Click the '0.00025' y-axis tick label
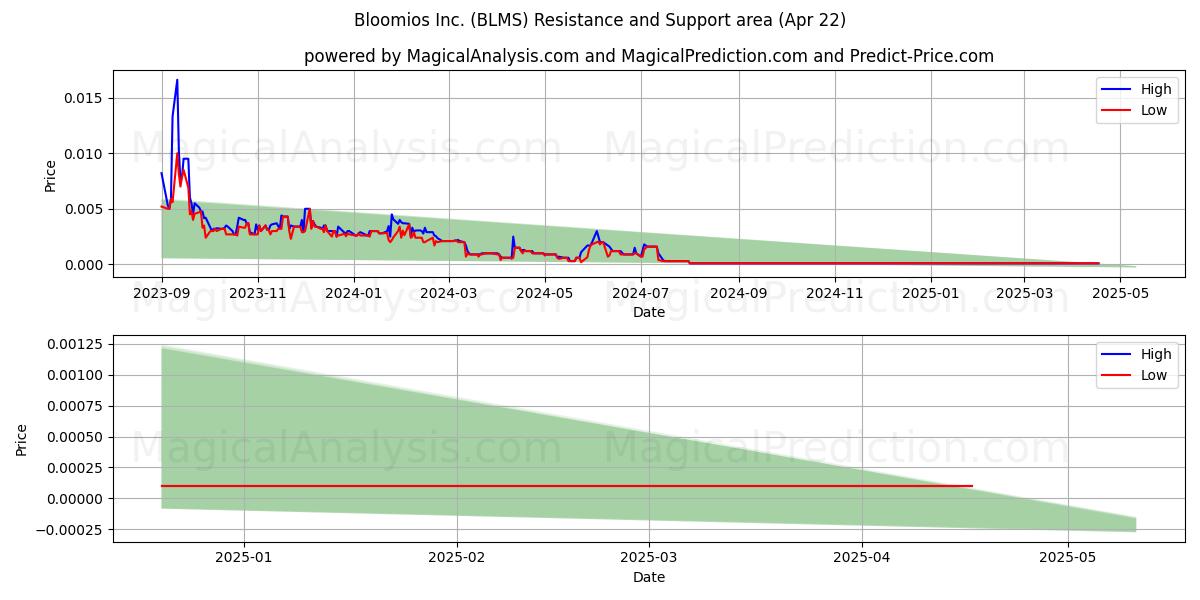Screen dimensions: 1200x600 77,468
